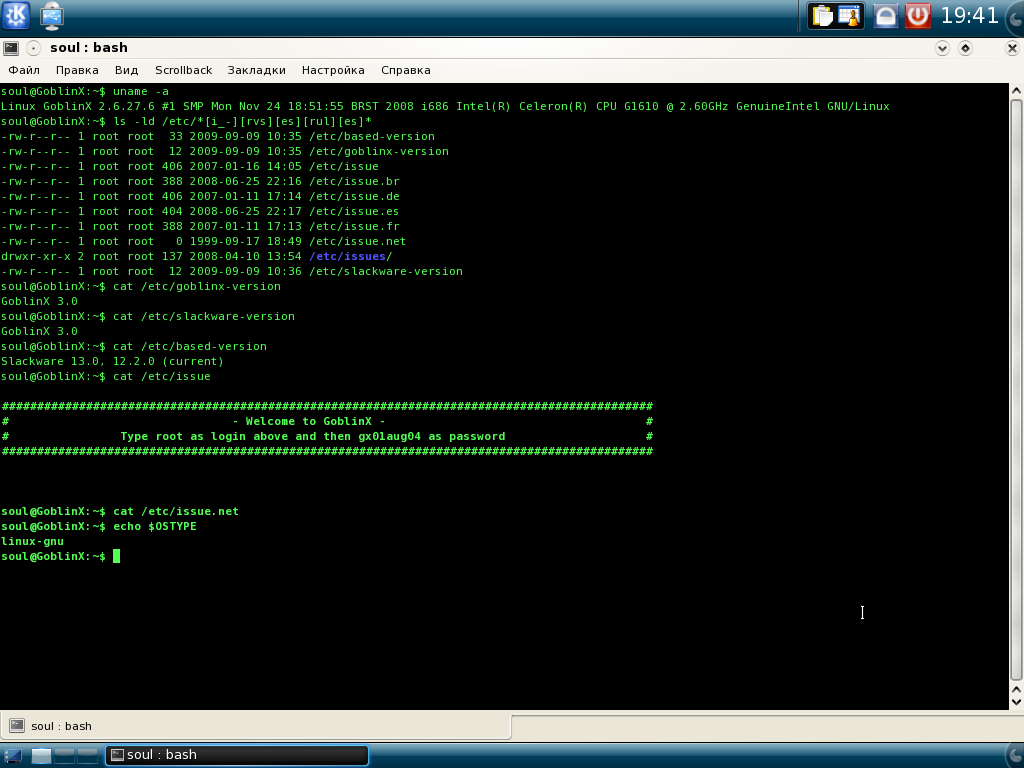Click the '/etc/slackware-version' file in the listing
Screen dimensions: 1024x768
point(386,272)
